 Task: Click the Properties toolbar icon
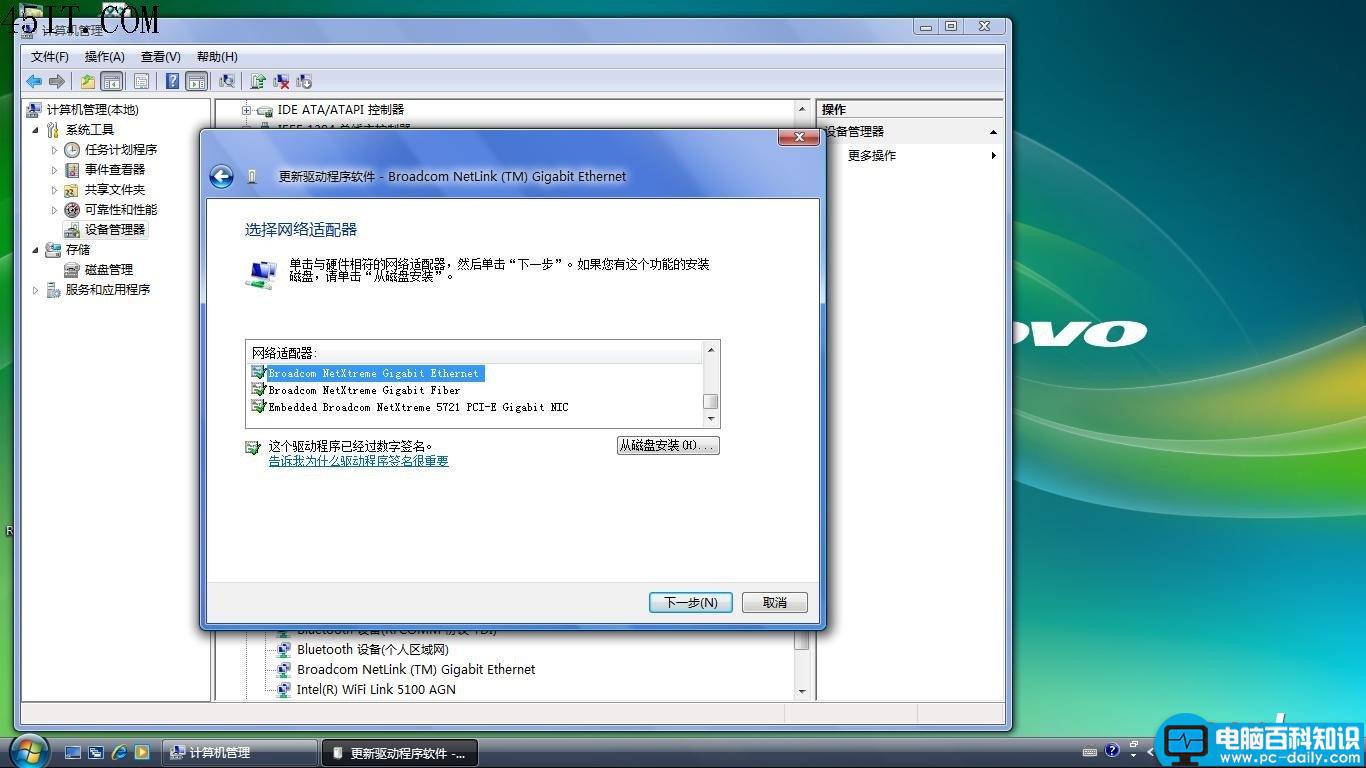coord(141,81)
